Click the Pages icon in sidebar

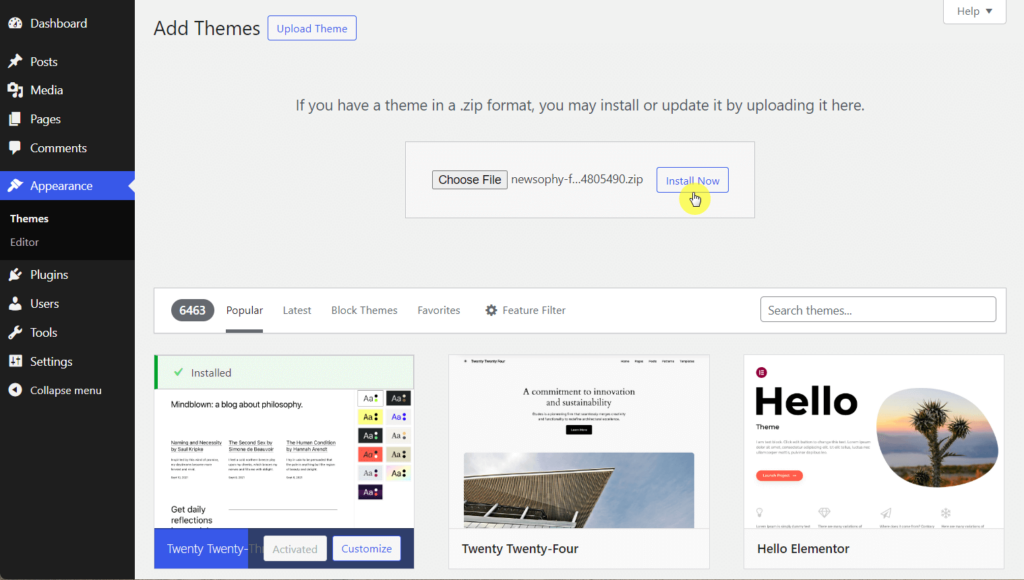pyautogui.click(x=15, y=119)
